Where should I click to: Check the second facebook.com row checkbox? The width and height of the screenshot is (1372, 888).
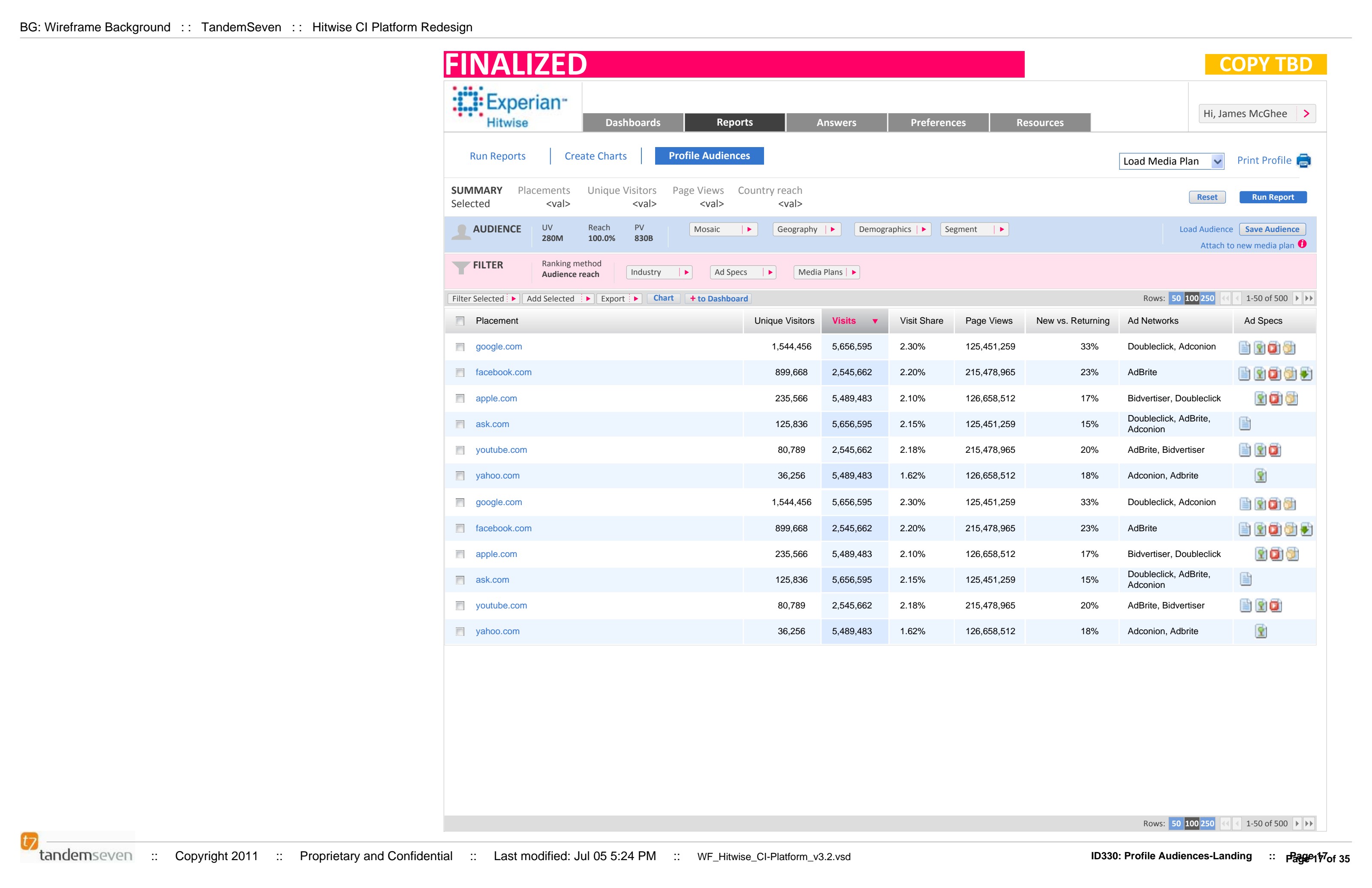pyautogui.click(x=460, y=529)
